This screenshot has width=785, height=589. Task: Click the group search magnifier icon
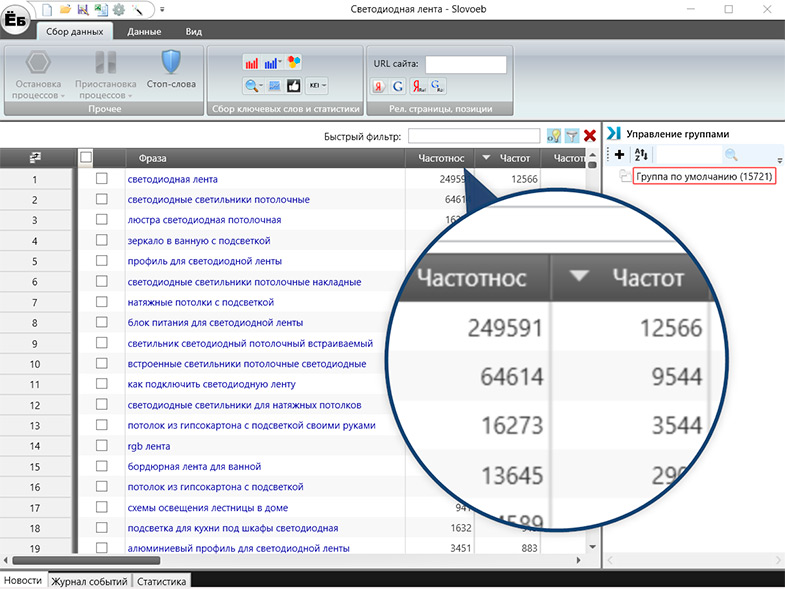(x=731, y=154)
